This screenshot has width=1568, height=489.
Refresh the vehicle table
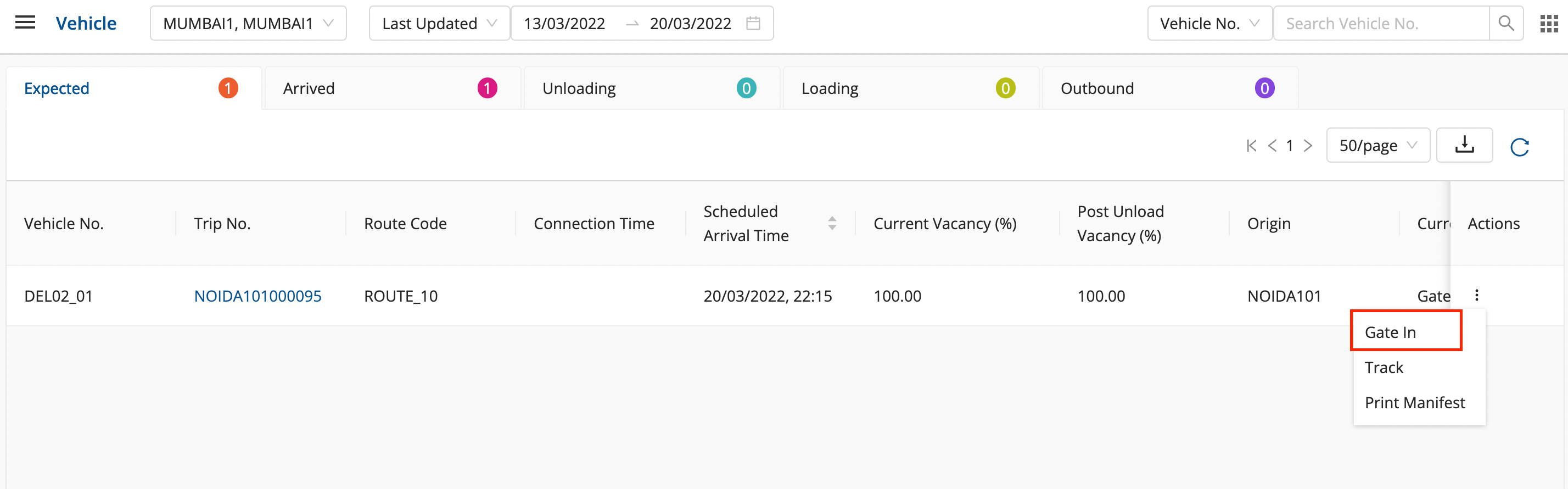tap(1519, 147)
